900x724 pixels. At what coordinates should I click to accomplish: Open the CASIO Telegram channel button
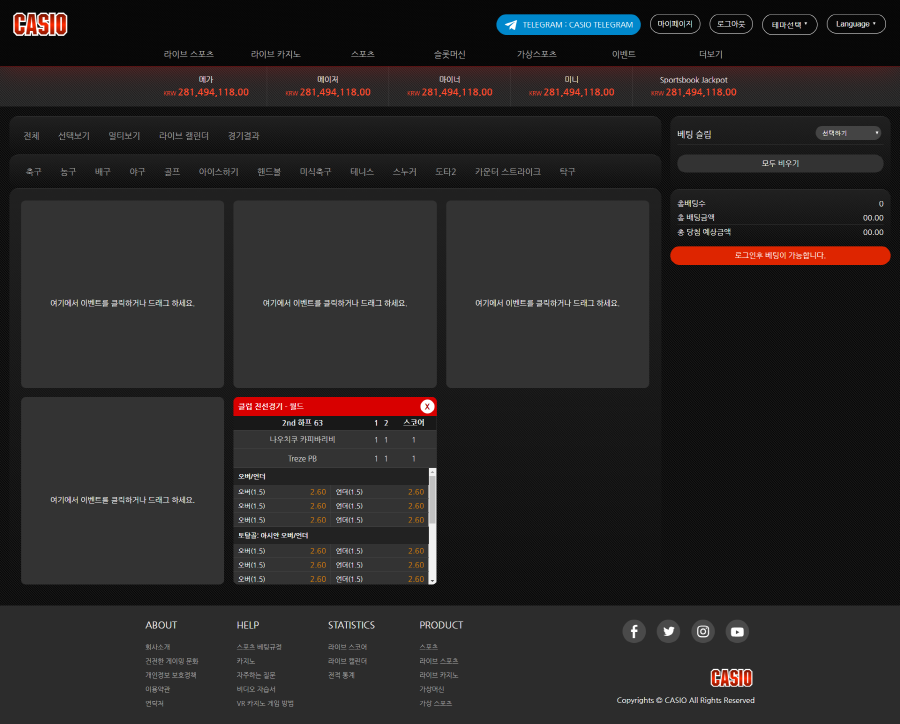pos(568,24)
